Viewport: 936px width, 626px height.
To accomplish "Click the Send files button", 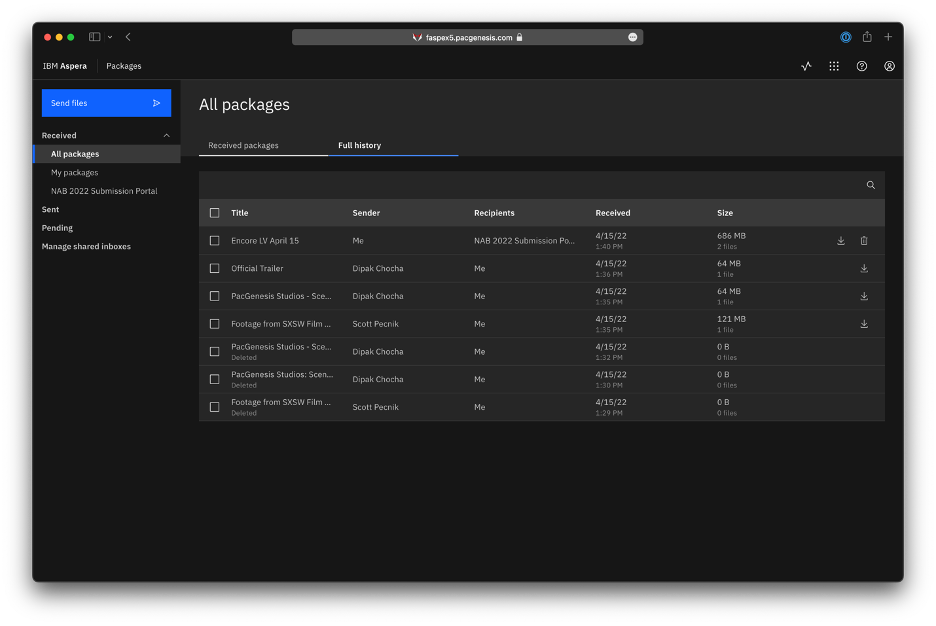I will point(106,103).
